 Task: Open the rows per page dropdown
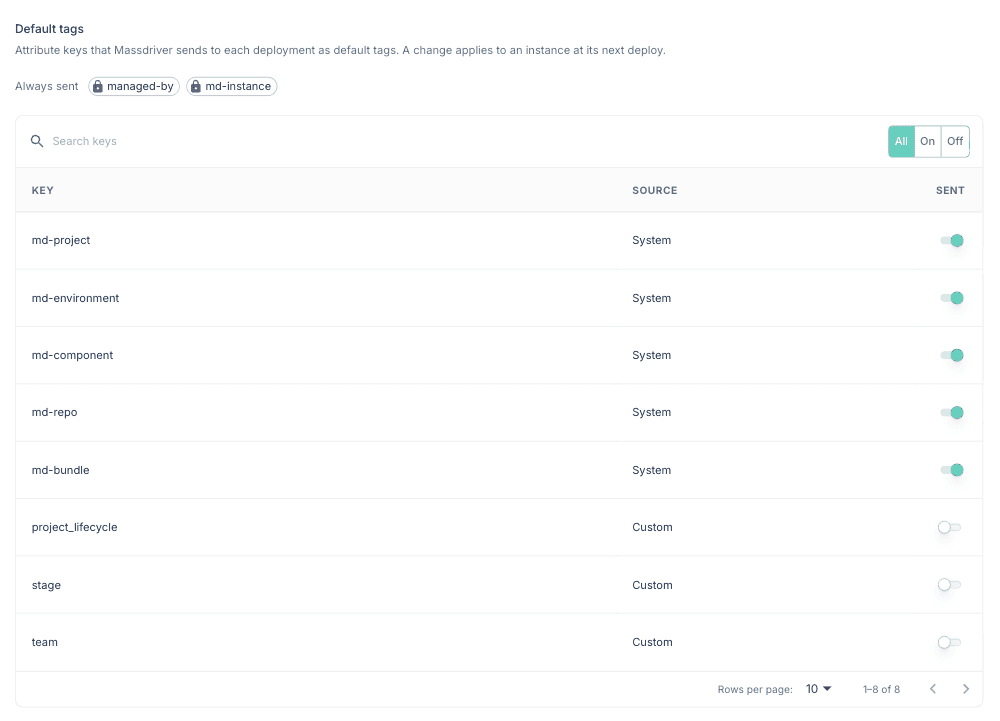click(x=818, y=688)
